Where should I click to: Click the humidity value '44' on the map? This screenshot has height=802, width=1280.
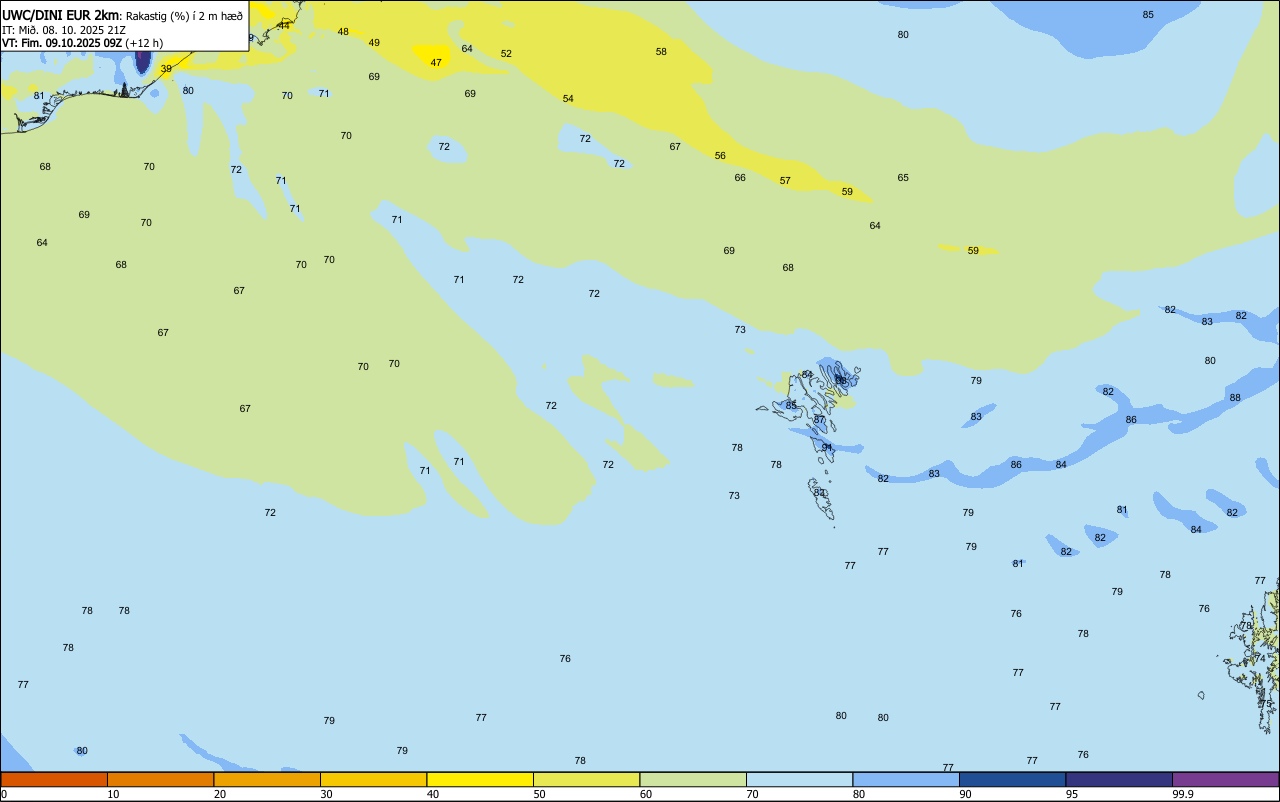click(x=283, y=26)
